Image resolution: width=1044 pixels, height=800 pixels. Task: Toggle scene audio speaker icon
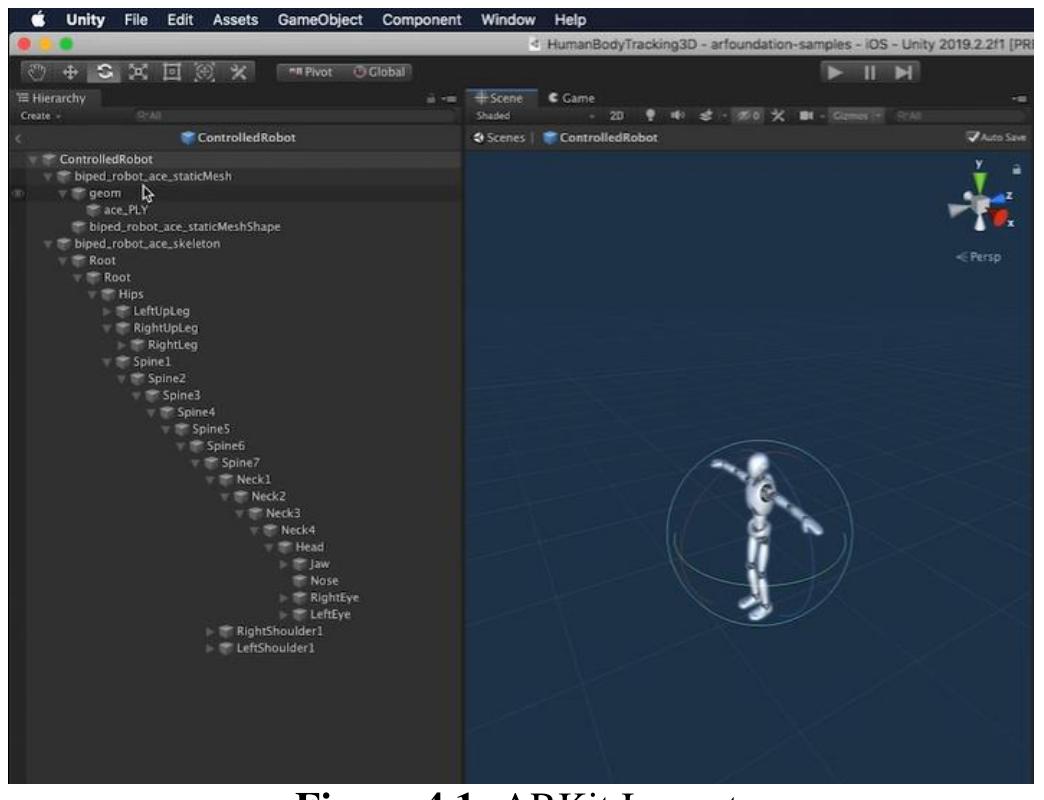click(x=677, y=116)
